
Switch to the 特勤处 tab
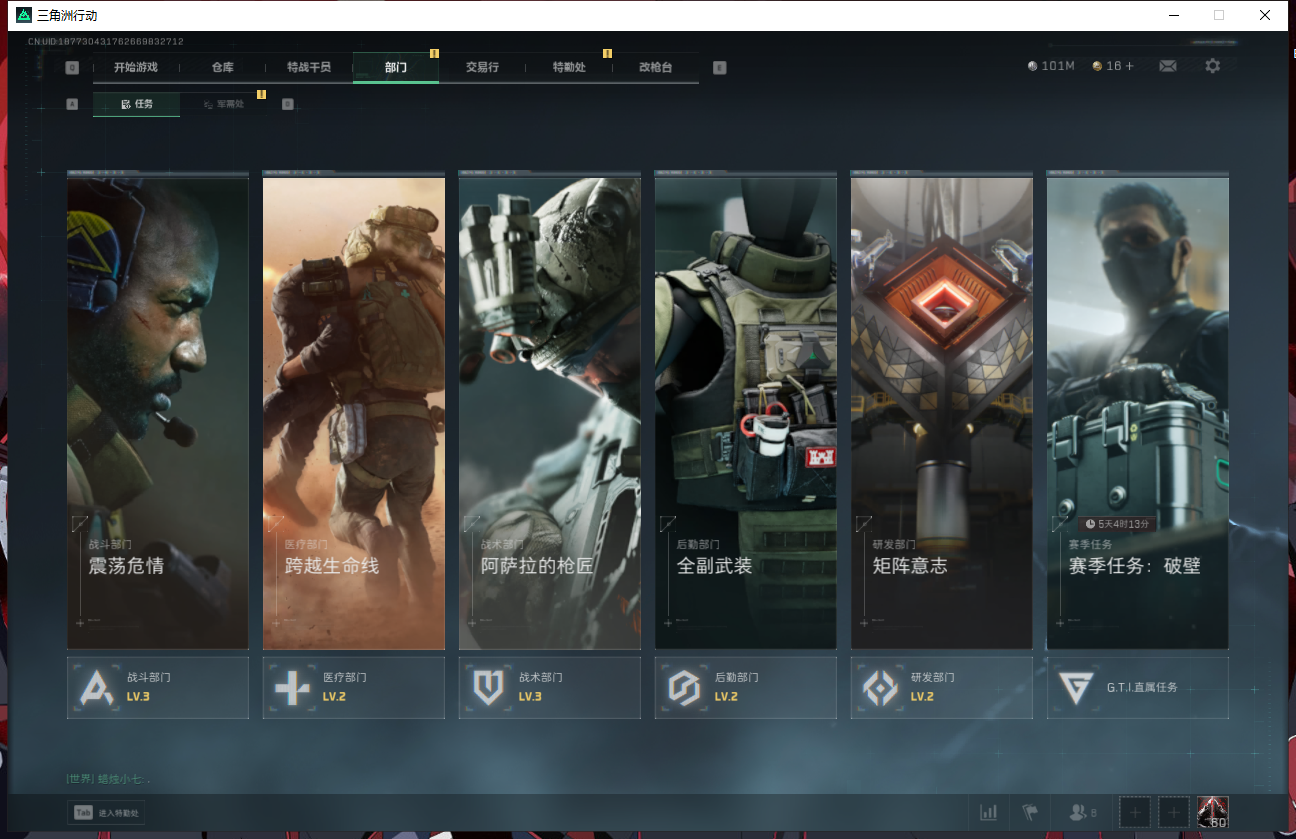pos(568,67)
